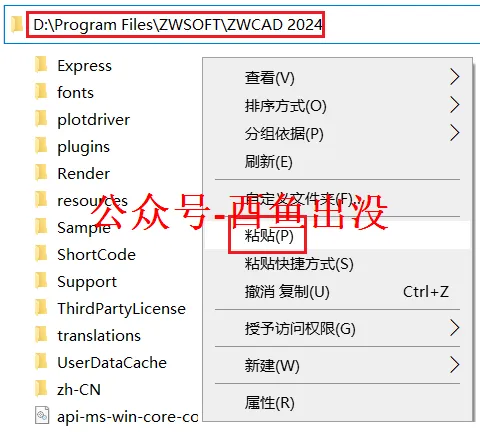This screenshot has height=432, width=480.
Task: Open the 排序方式(O) submenu
Action: pos(337,106)
